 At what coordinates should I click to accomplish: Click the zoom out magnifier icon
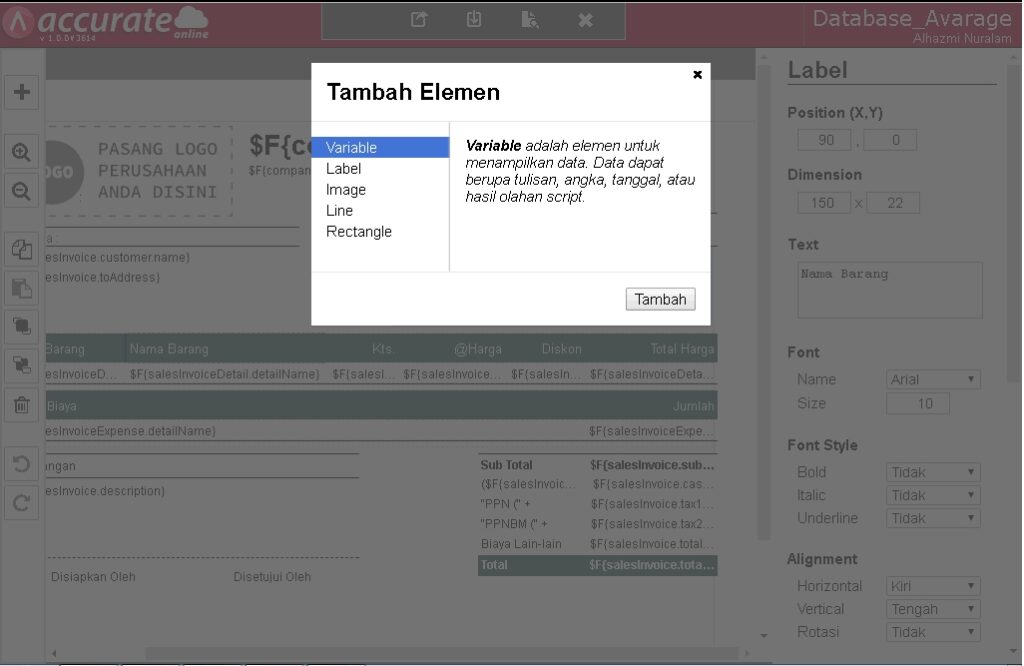(21, 190)
